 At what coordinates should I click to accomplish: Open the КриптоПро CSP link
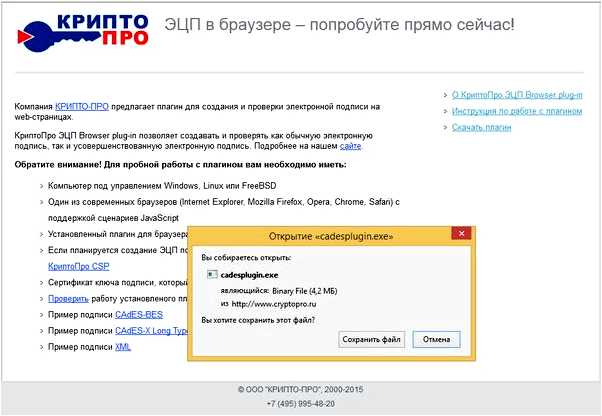(x=79, y=266)
